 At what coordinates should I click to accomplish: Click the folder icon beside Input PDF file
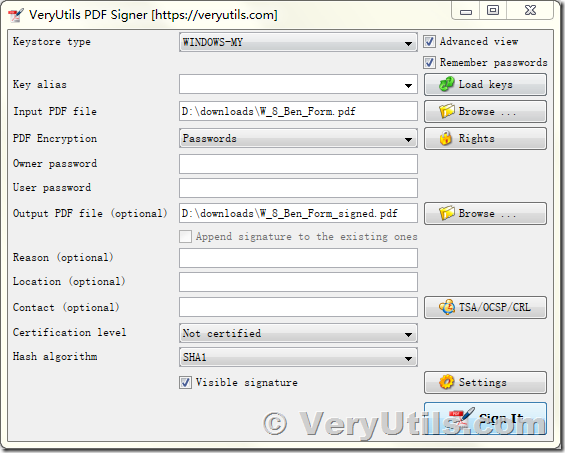[x=446, y=111]
